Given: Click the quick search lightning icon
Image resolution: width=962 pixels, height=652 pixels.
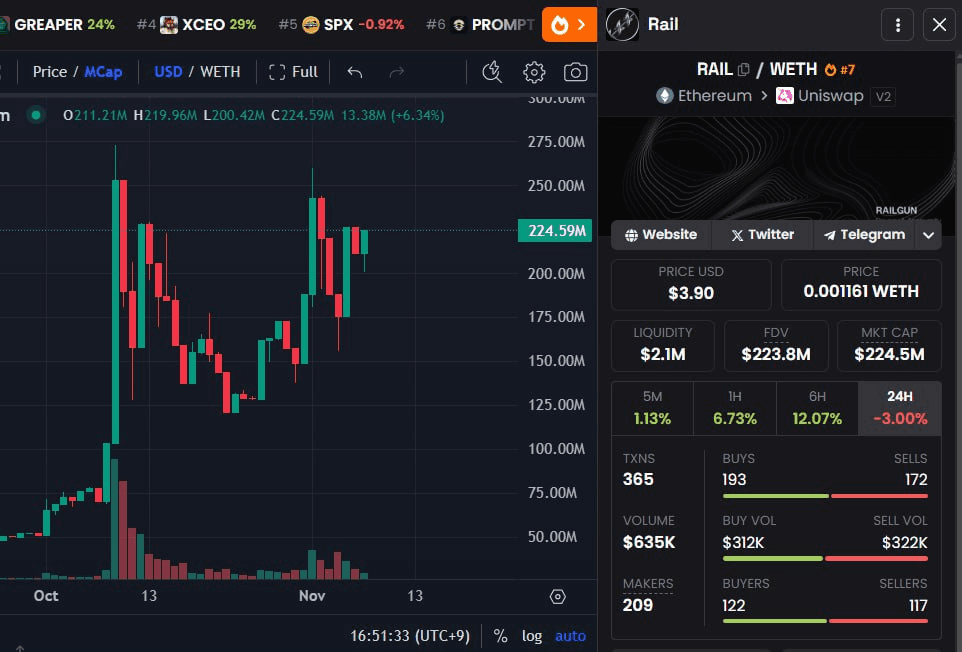Looking at the screenshot, I should pyautogui.click(x=491, y=72).
